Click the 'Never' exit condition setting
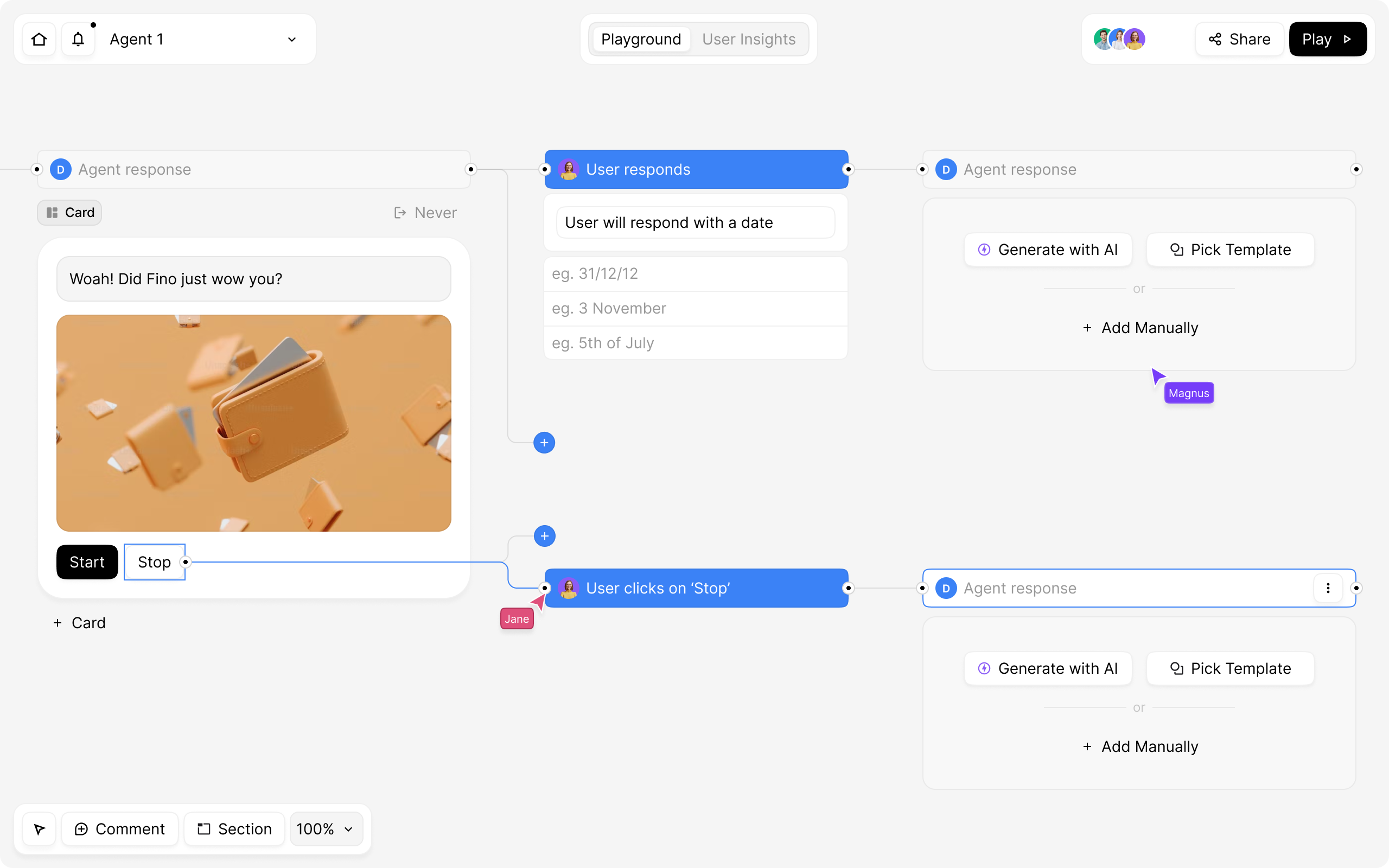1389x868 pixels. click(425, 212)
